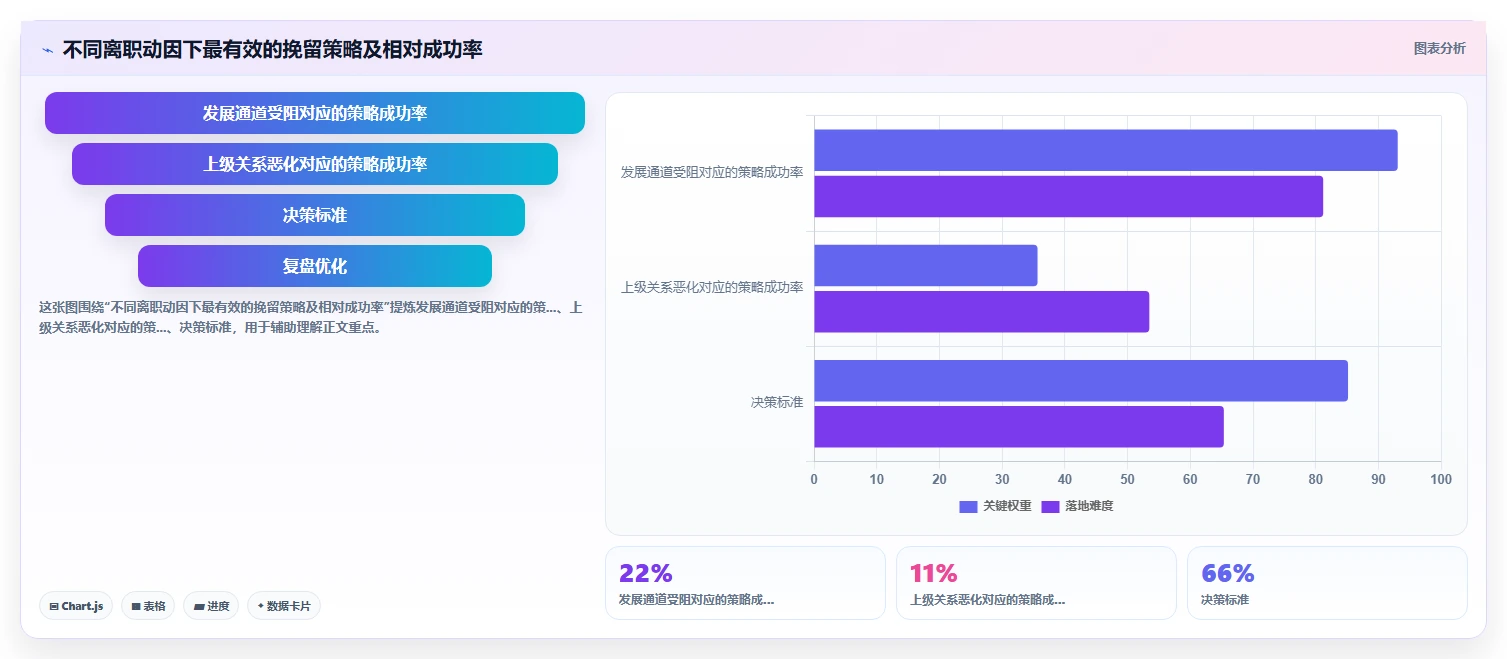
Task: Open the 11% data card
Action: [x=1036, y=583]
